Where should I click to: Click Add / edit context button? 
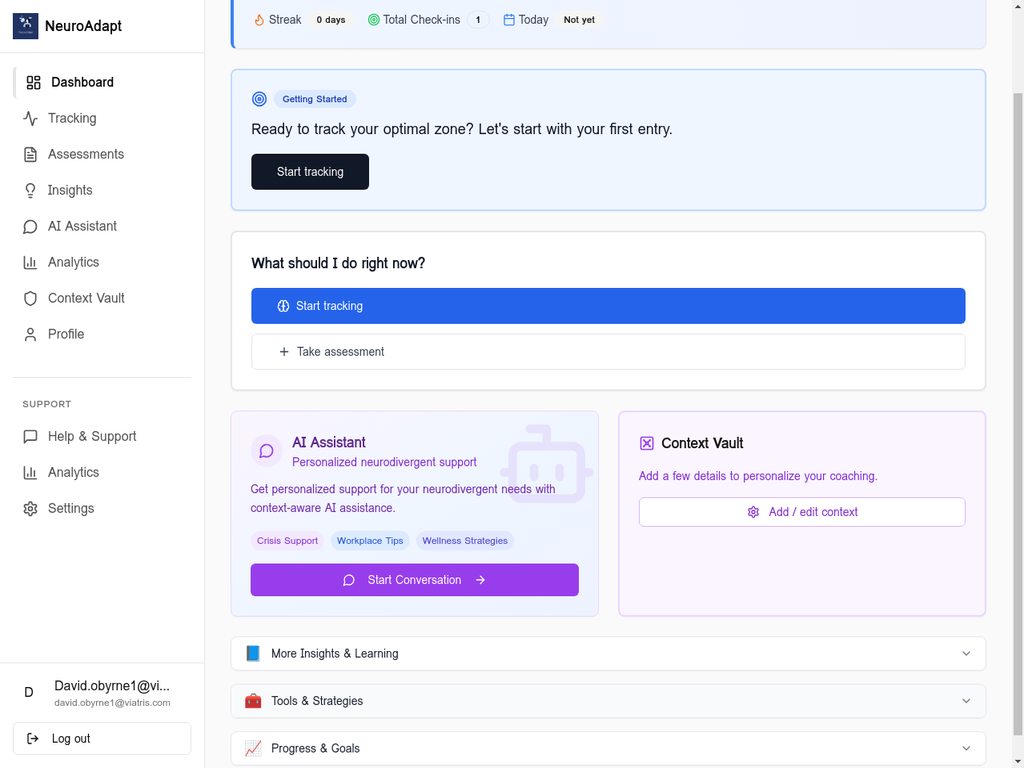(802, 512)
